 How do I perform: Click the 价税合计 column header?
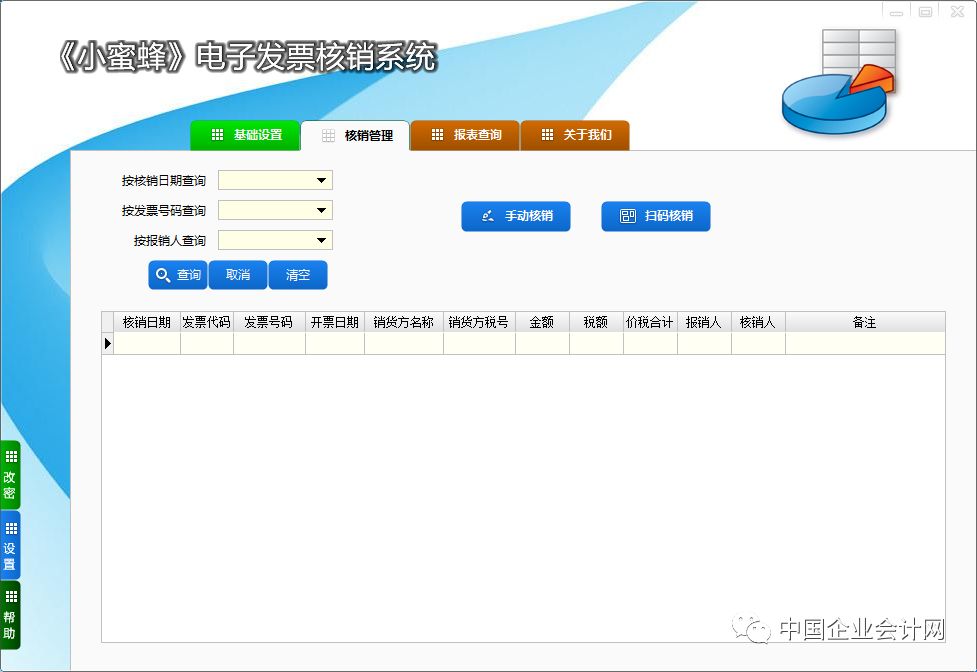point(650,322)
